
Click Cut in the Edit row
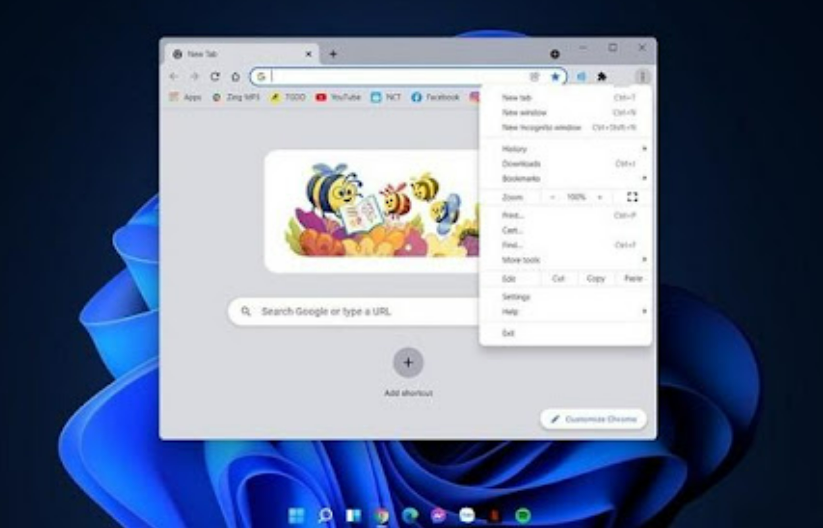point(558,279)
